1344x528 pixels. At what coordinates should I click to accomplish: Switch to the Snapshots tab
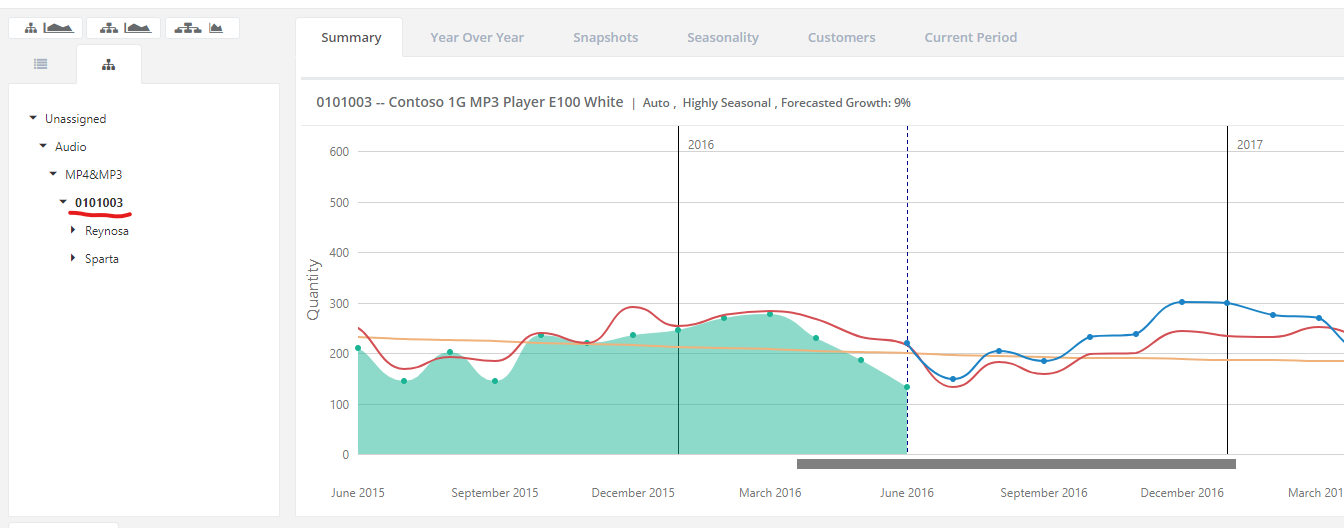pyautogui.click(x=605, y=38)
